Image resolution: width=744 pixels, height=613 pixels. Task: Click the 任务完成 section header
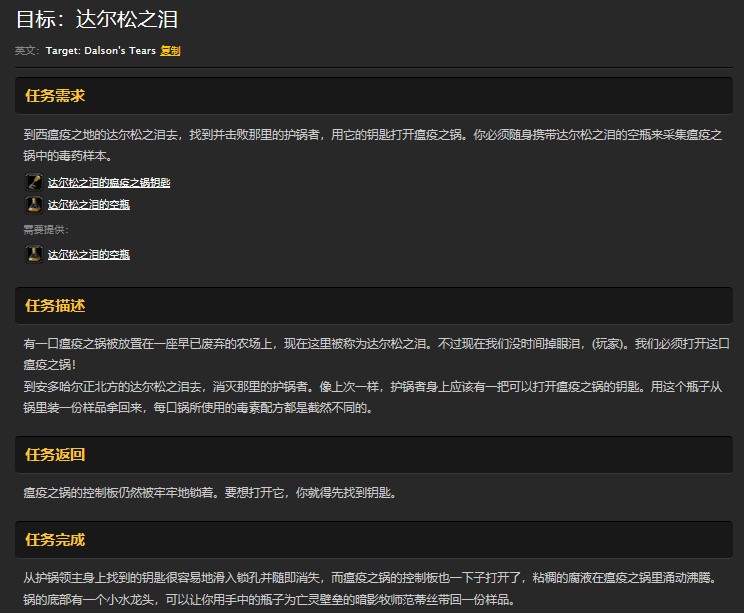coord(55,540)
